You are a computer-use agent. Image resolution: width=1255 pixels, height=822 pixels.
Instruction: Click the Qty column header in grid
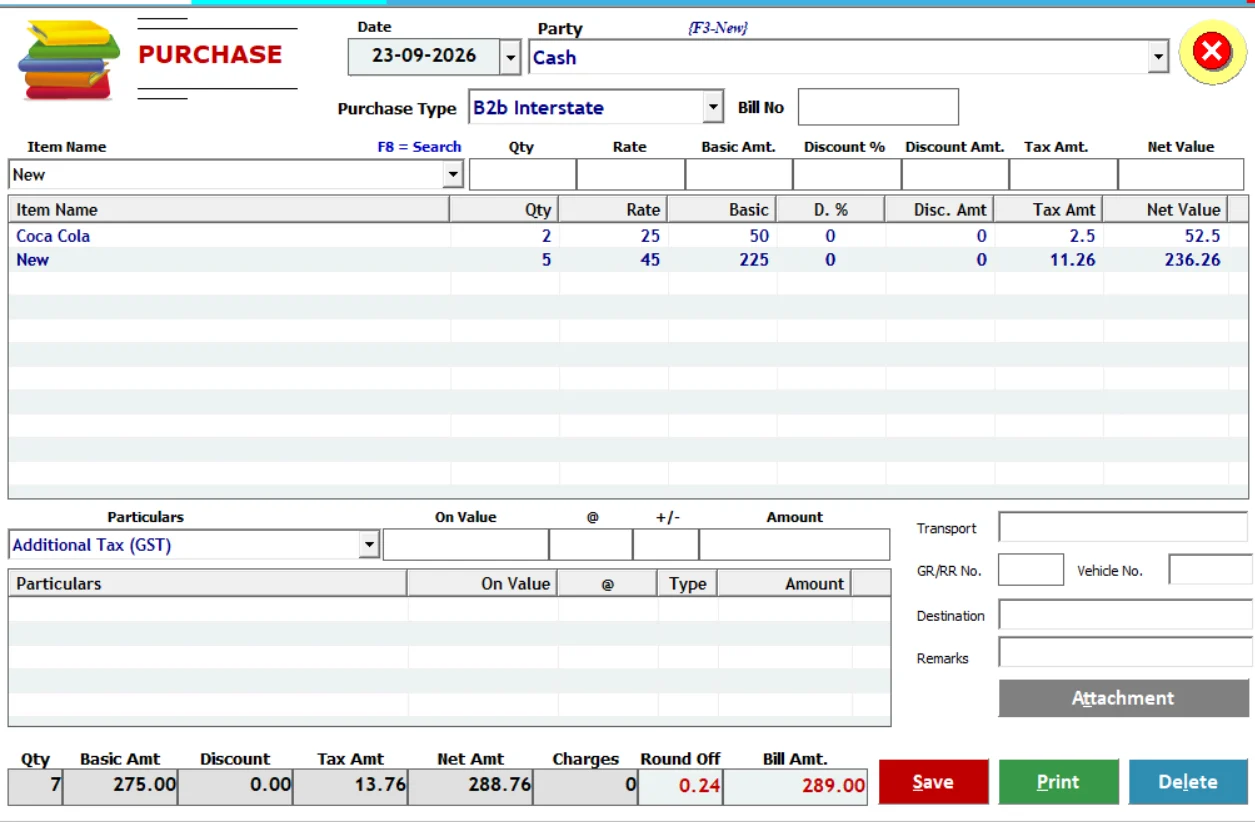click(504, 209)
